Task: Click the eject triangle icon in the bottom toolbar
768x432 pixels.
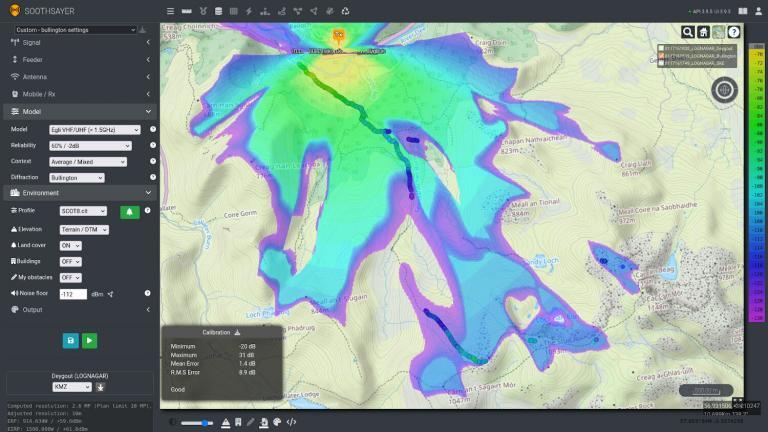Action: [x=225, y=422]
